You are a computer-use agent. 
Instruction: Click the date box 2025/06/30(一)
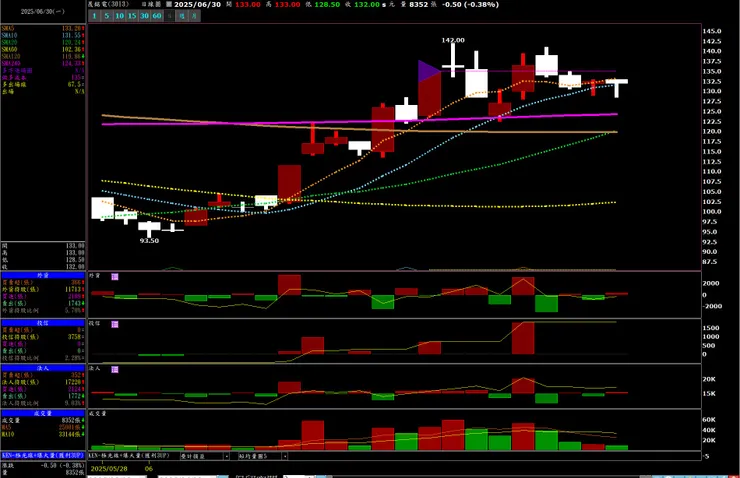point(43,11)
